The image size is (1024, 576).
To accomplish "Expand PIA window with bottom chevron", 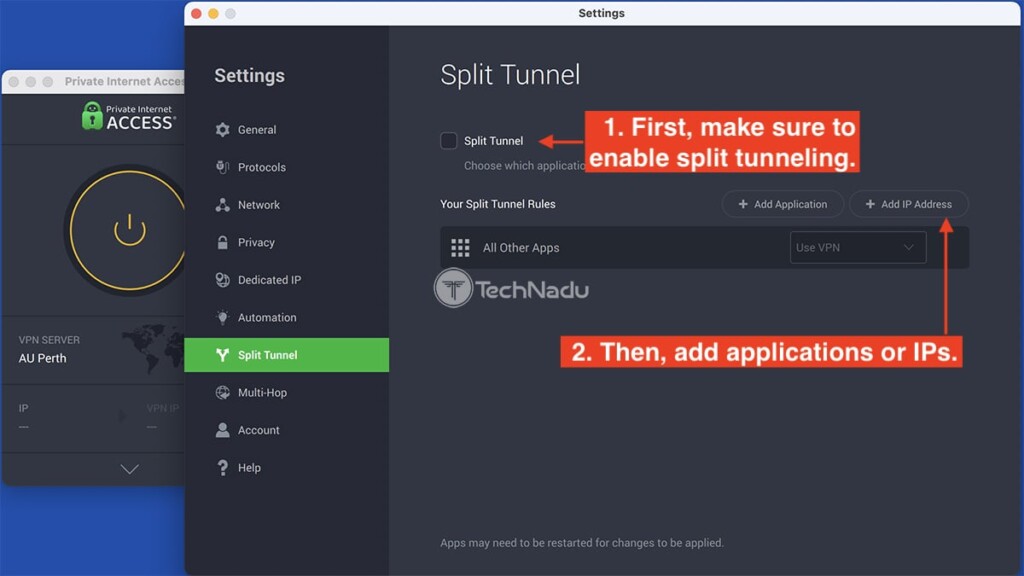I will (129, 469).
